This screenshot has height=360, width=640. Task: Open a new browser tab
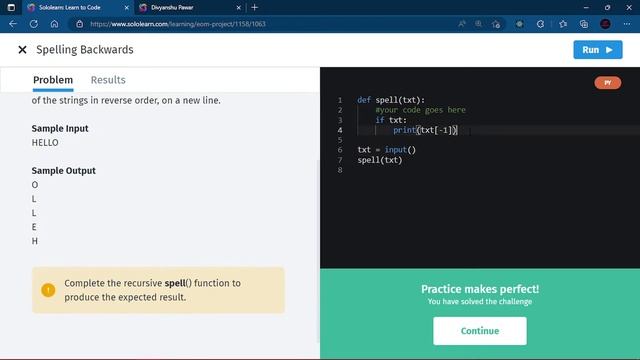pos(255,7)
